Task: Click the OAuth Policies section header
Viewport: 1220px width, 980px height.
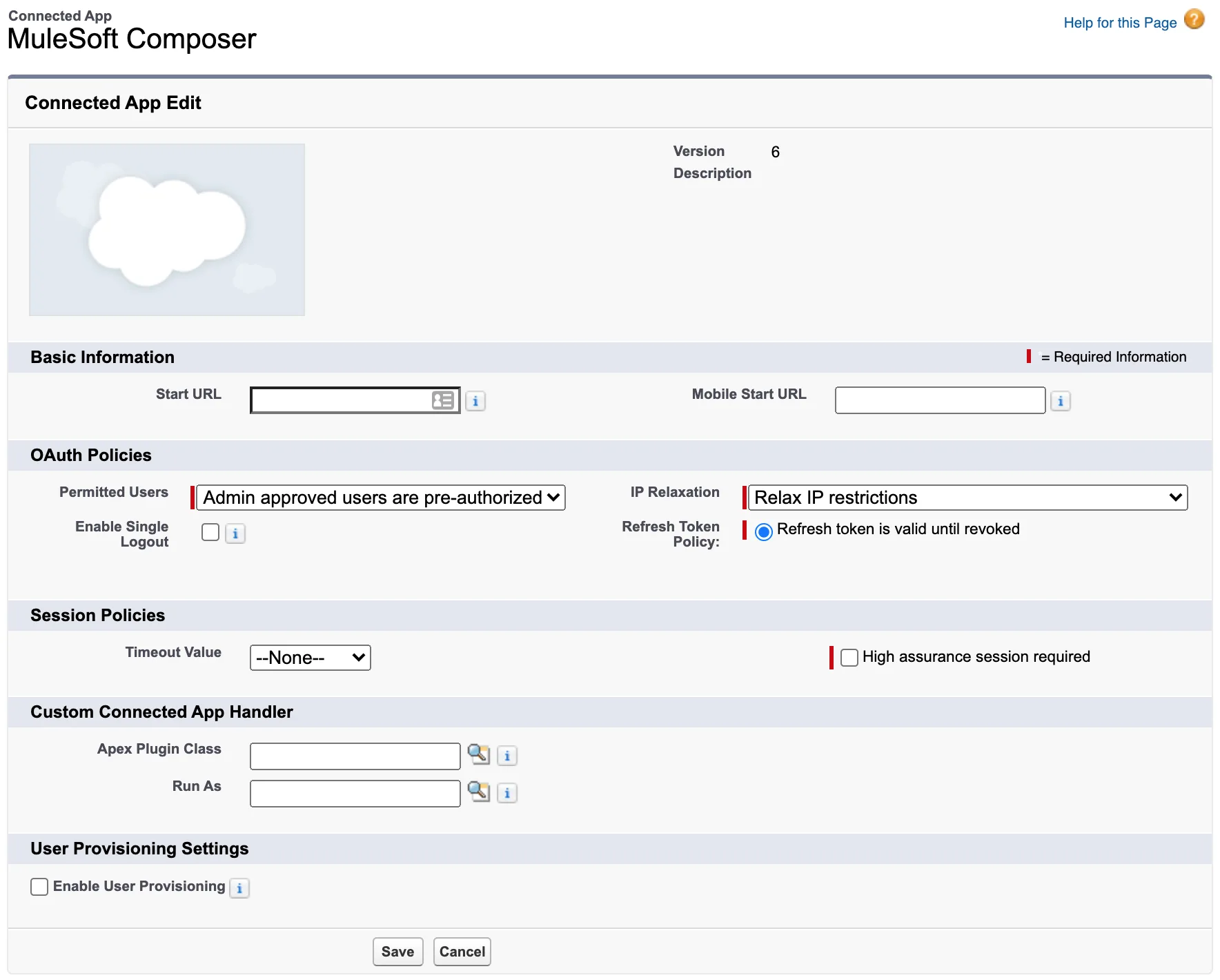Action: [x=90, y=455]
